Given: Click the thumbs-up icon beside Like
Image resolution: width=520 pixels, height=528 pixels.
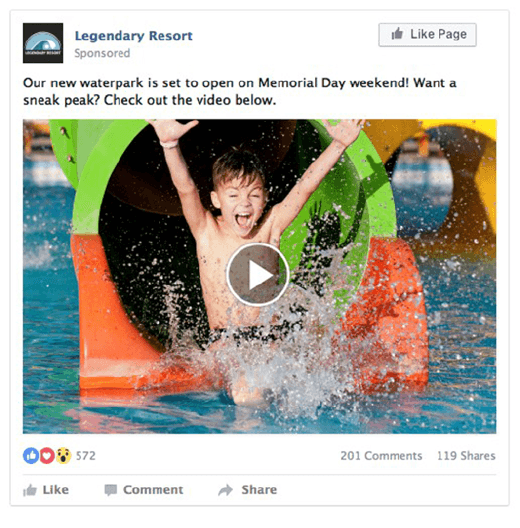Looking at the screenshot, I should coord(30,490).
